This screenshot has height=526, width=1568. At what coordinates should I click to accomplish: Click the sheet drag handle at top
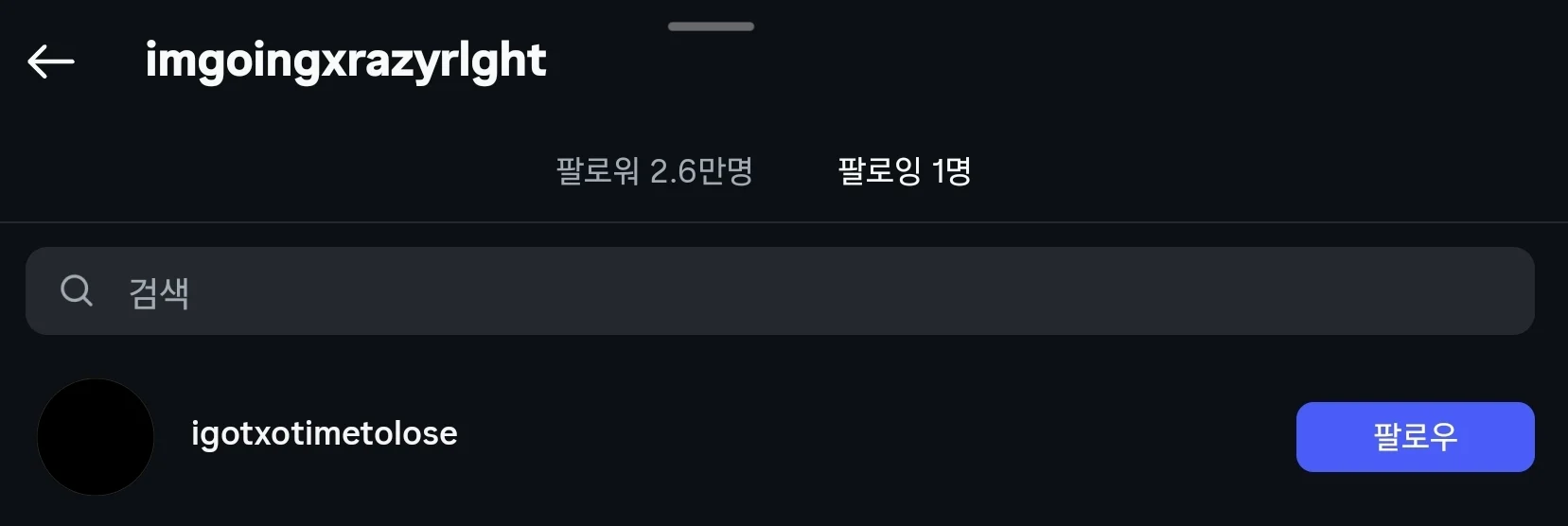point(711,26)
